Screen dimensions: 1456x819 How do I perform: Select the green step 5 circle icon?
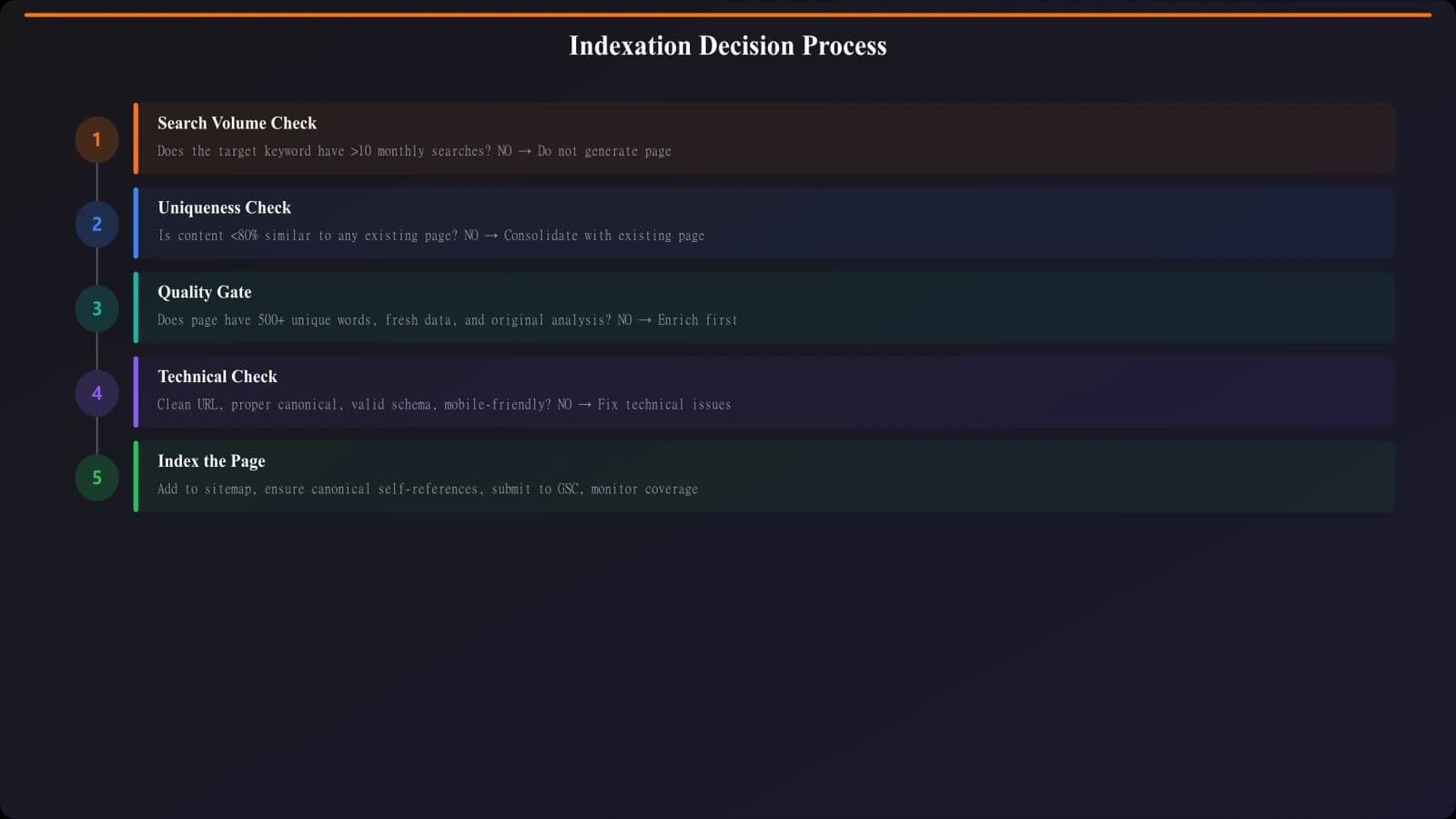point(96,477)
